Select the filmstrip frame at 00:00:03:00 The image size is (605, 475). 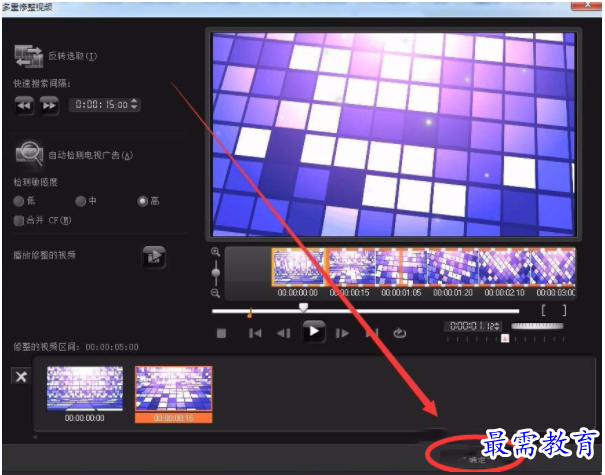tap(553, 267)
